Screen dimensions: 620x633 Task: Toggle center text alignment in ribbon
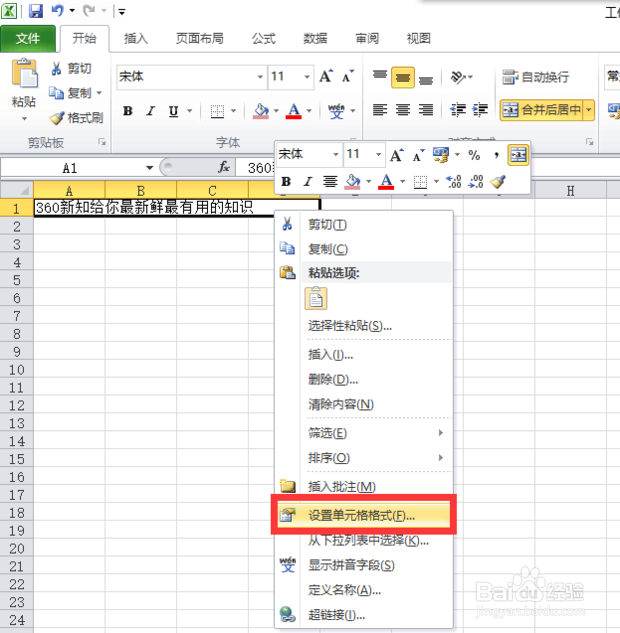(x=402, y=109)
